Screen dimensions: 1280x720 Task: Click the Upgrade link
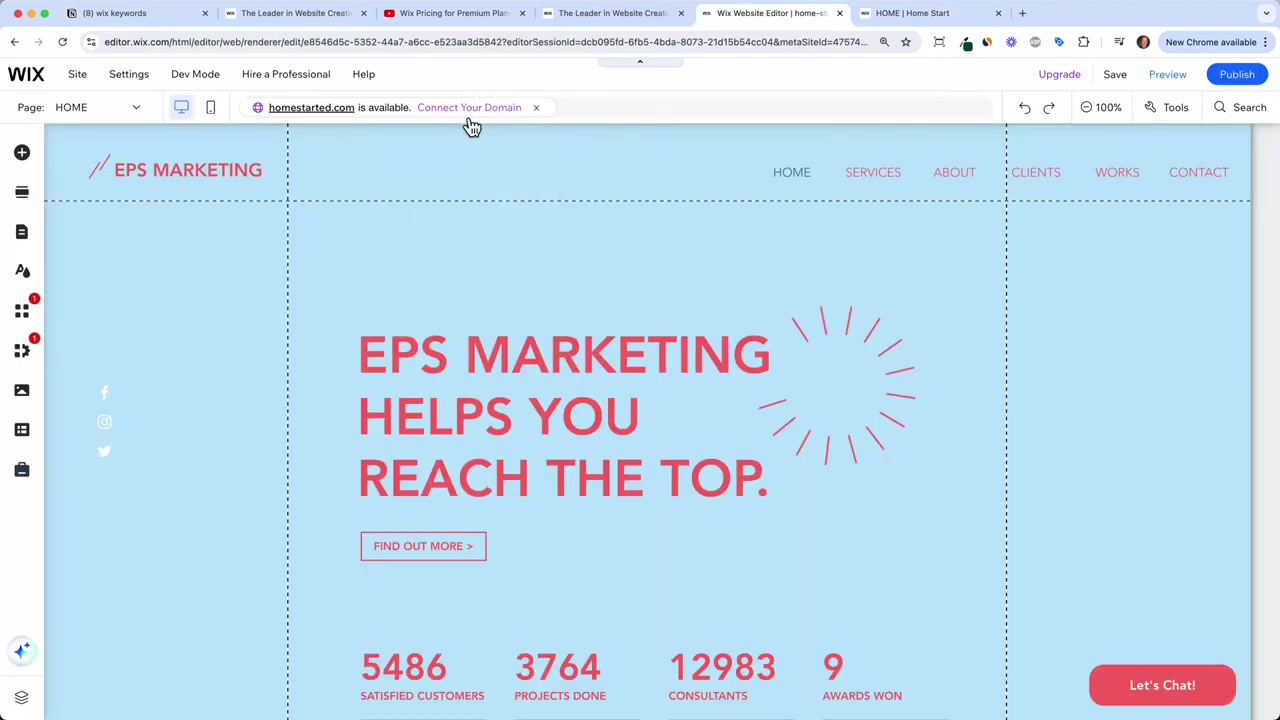point(1059,74)
